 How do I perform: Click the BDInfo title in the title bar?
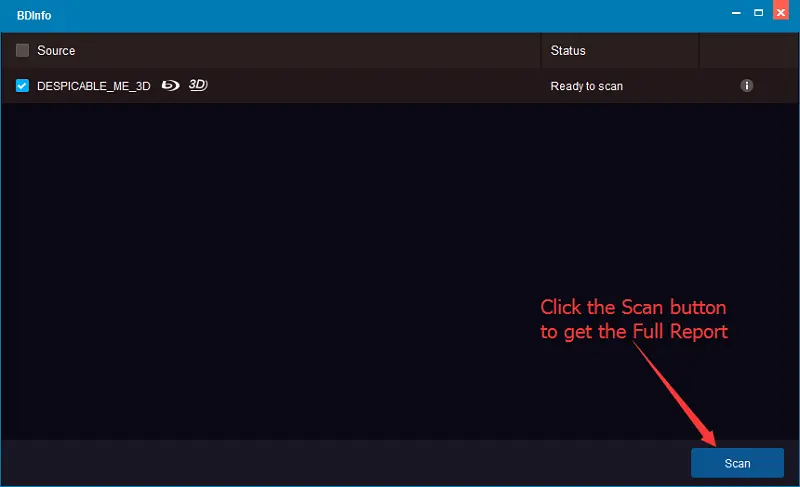(33, 15)
